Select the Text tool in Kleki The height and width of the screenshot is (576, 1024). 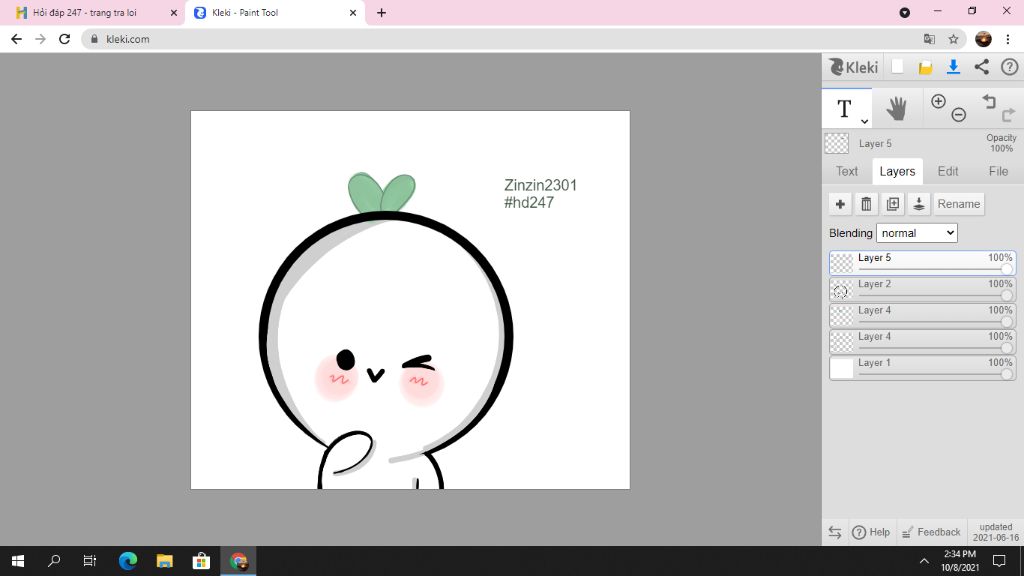(844, 108)
